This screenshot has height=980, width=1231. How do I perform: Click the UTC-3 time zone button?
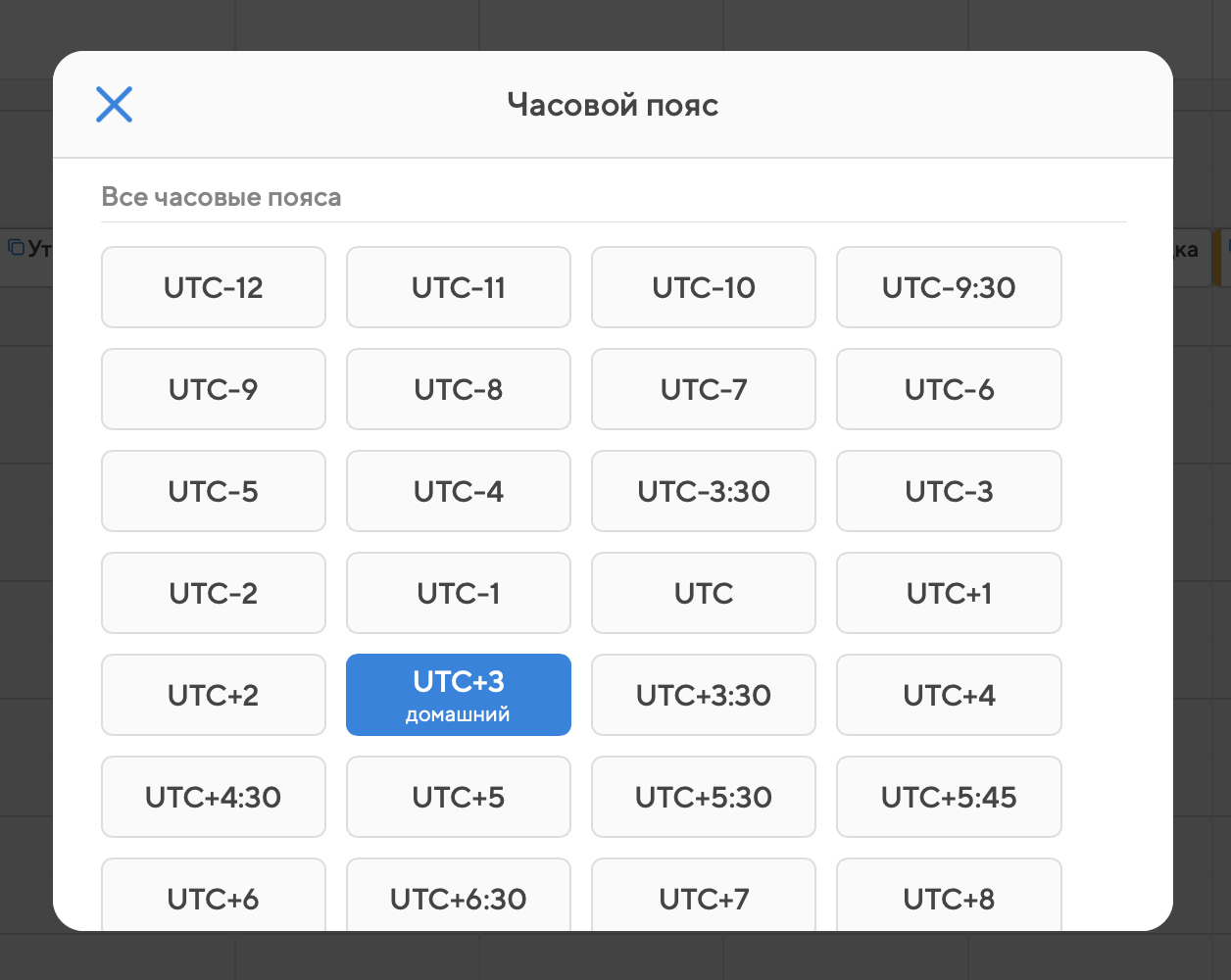[949, 491]
